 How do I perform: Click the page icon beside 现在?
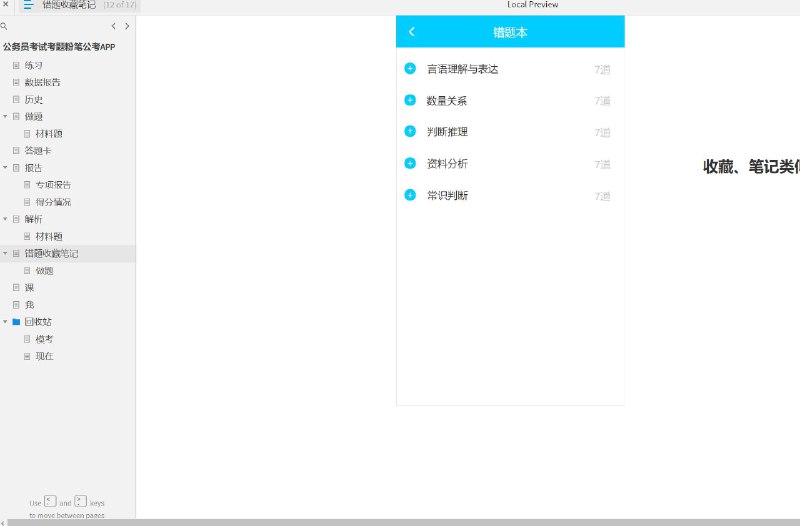[x=27, y=356]
